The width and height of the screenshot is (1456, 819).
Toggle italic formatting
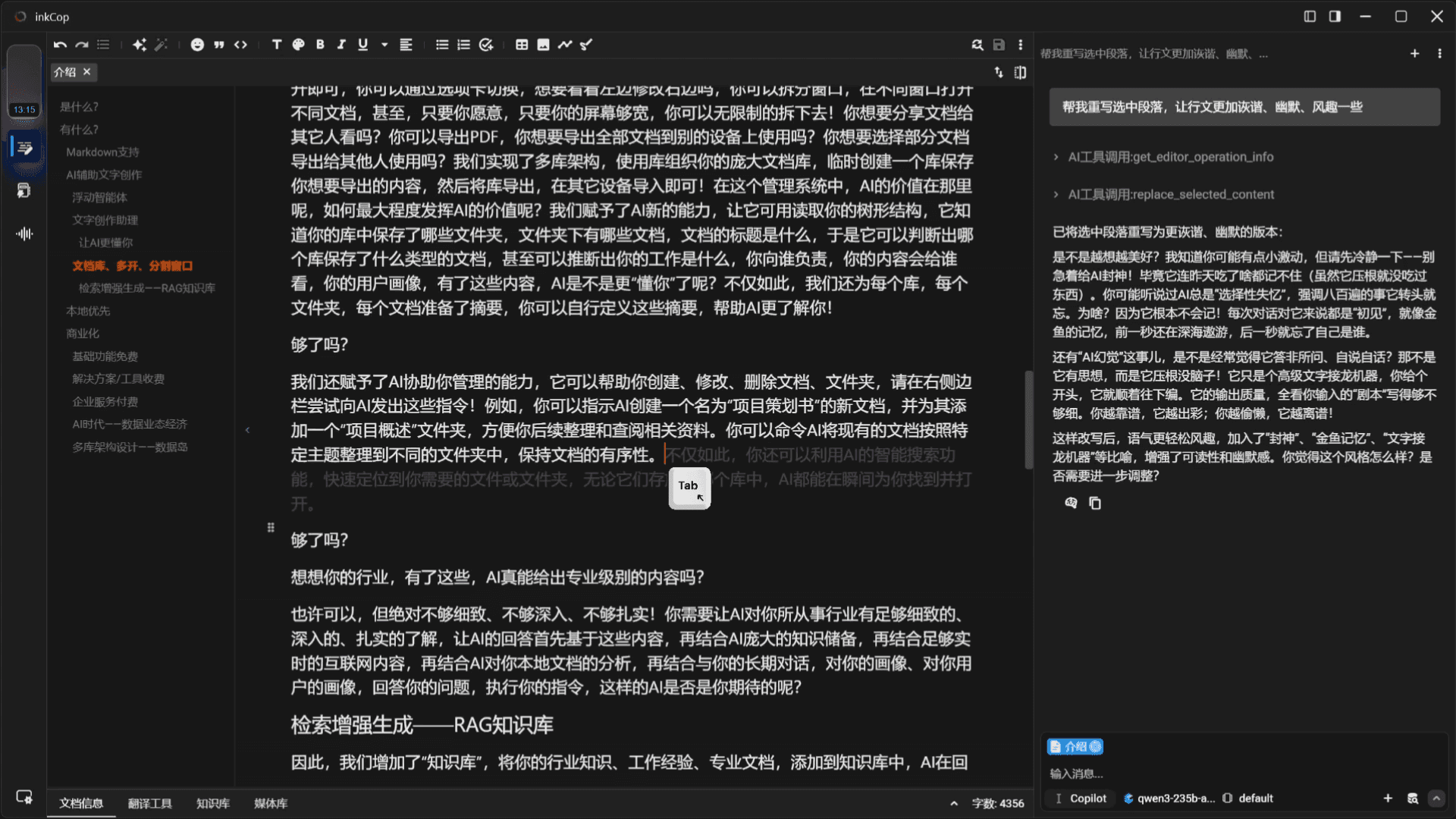tap(341, 45)
